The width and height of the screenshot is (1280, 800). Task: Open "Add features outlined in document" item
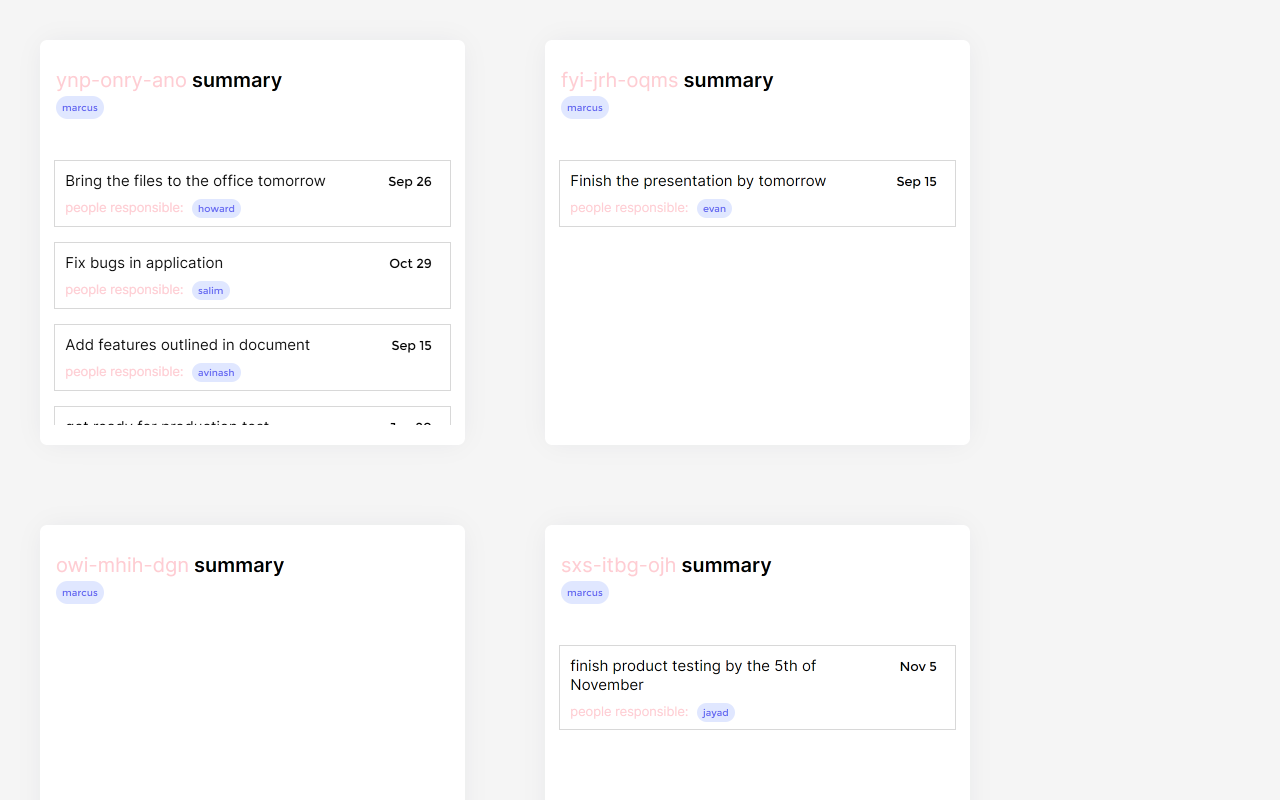(x=187, y=345)
